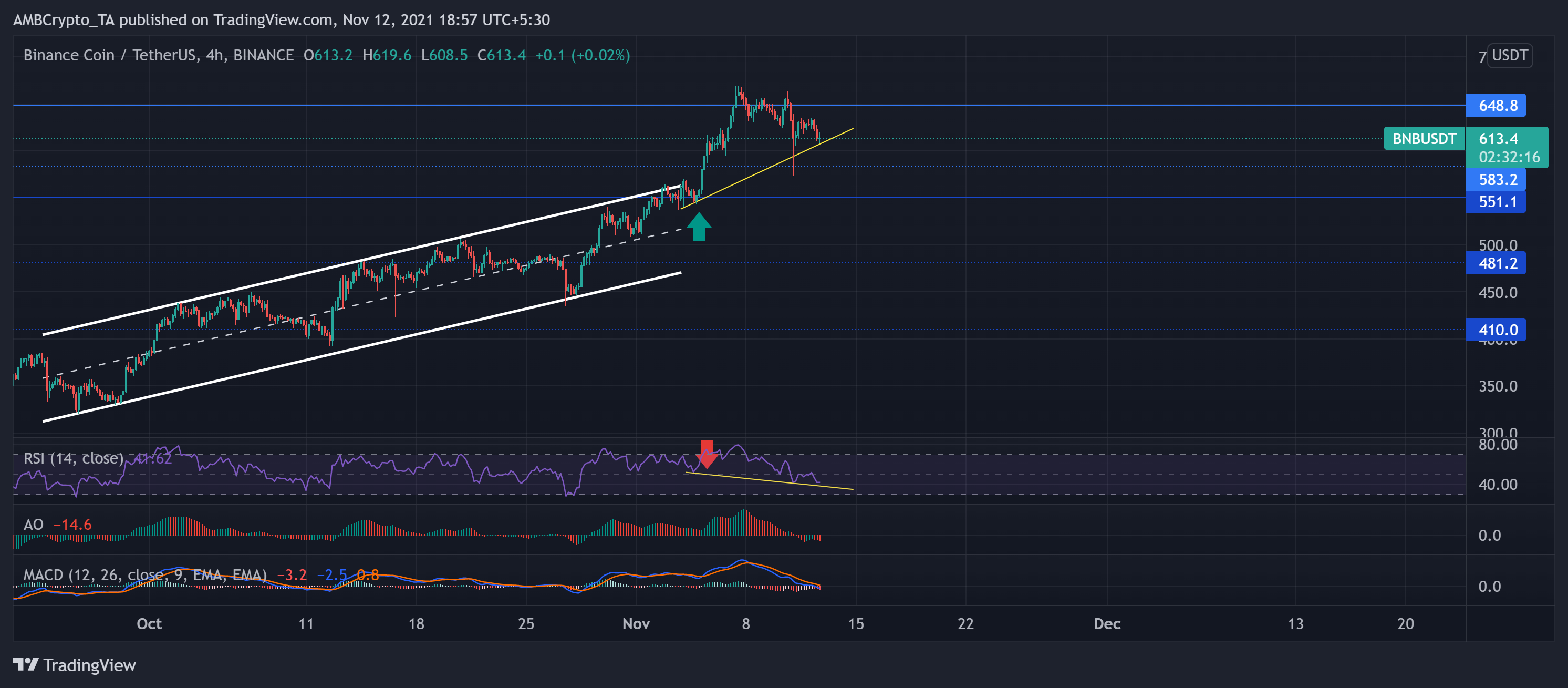This screenshot has width=1568, height=688.
Task: Click the AO value -14.6
Action: coord(72,524)
